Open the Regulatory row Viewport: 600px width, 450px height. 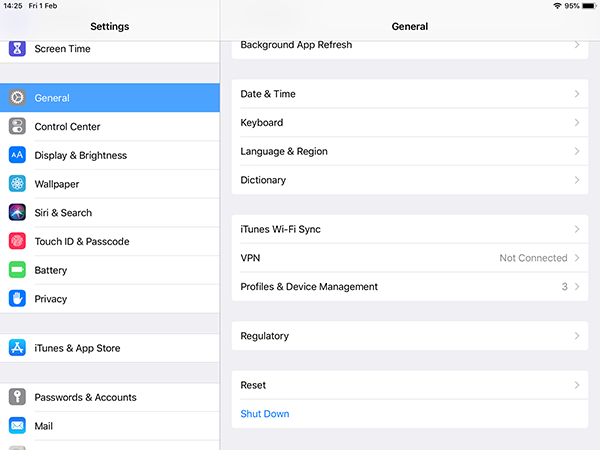pyautogui.click(x=410, y=336)
